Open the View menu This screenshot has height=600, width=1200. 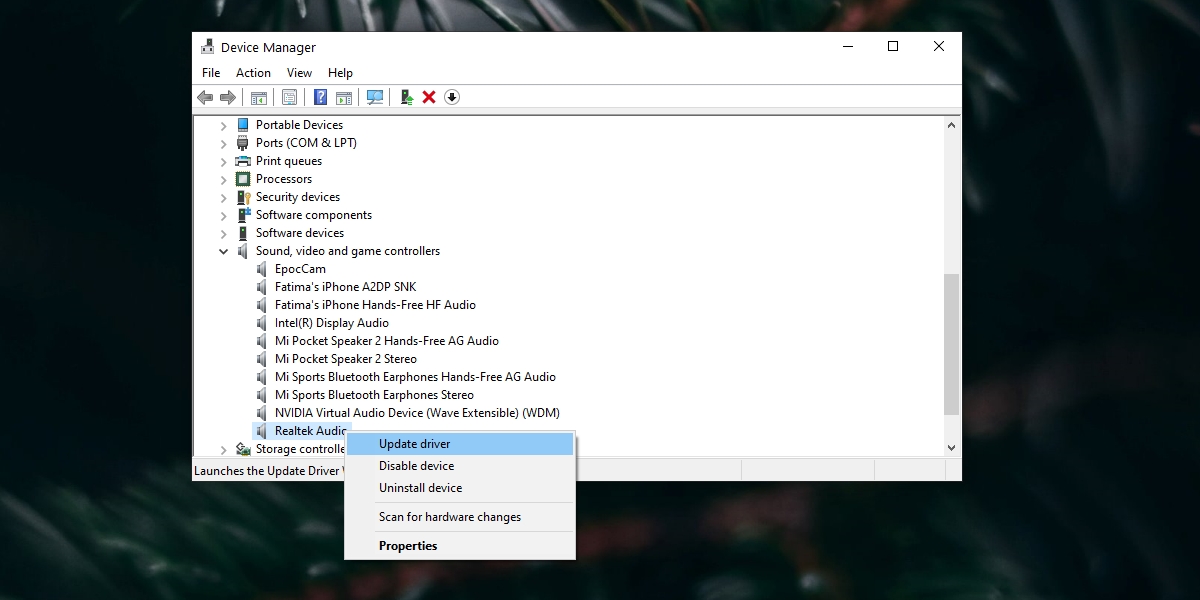pyautogui.click(x=299, y=72)
